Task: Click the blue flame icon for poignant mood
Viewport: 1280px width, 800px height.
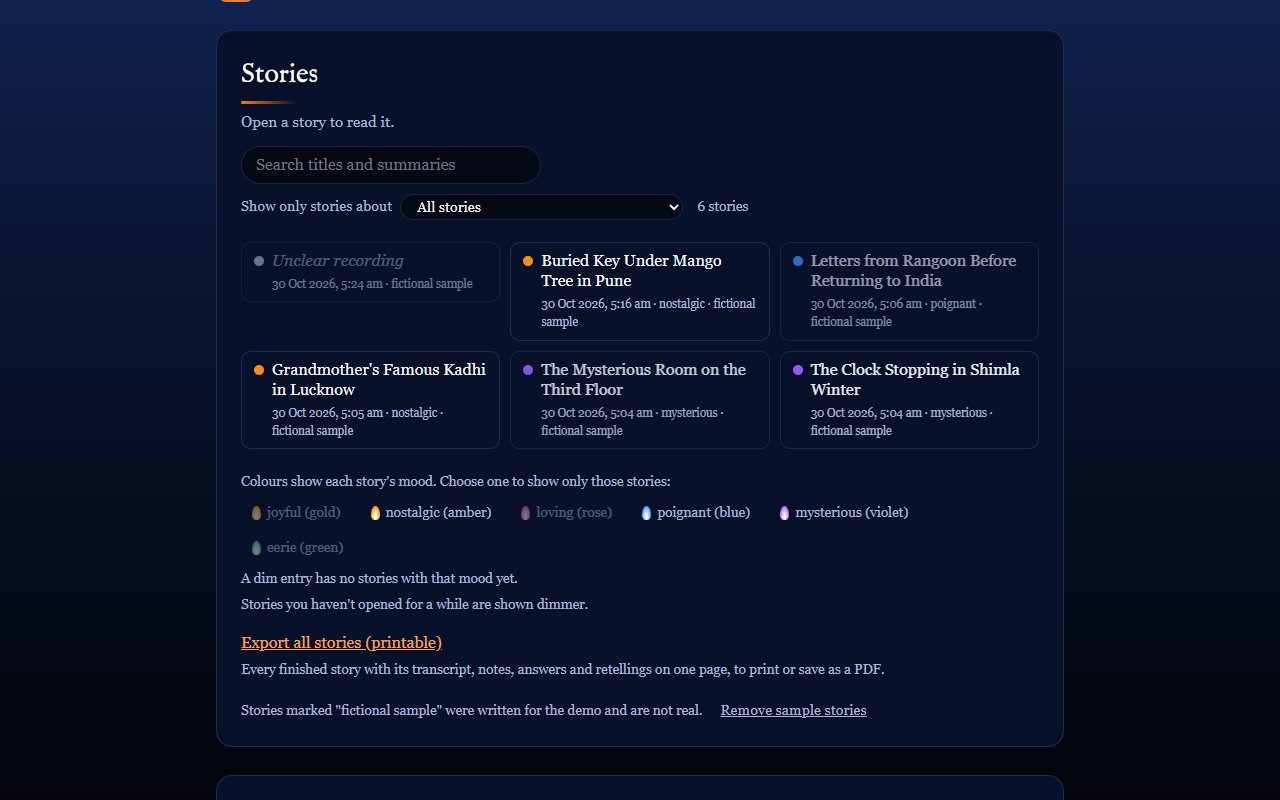Action: pos(646,513)
